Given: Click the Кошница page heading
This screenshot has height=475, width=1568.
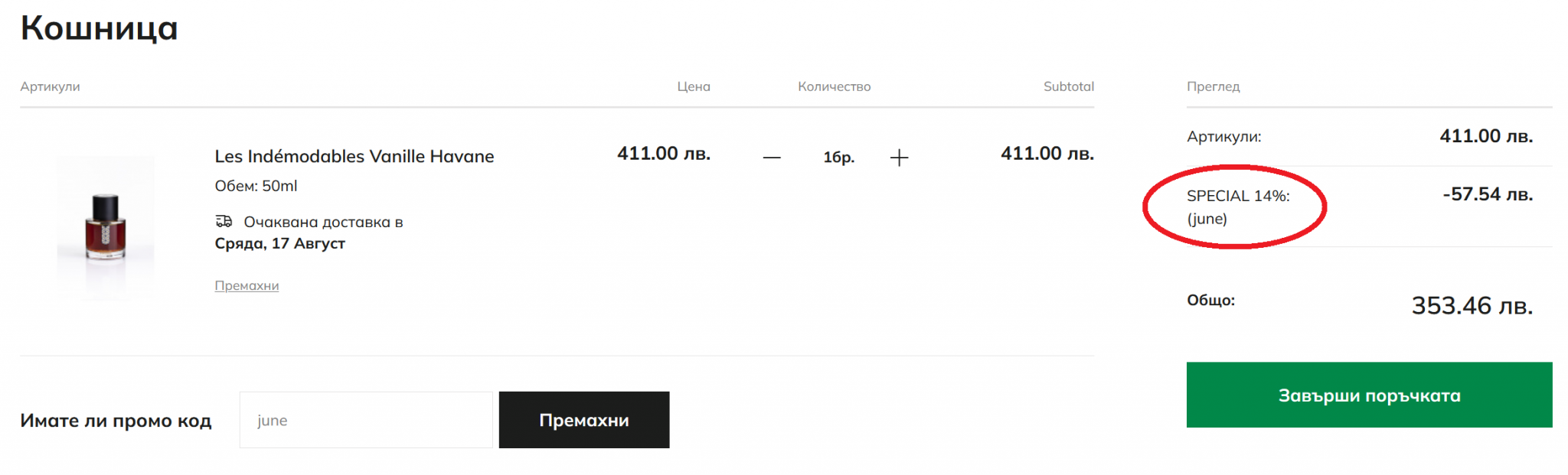Looking at the screenshot, I should (100, 28).
